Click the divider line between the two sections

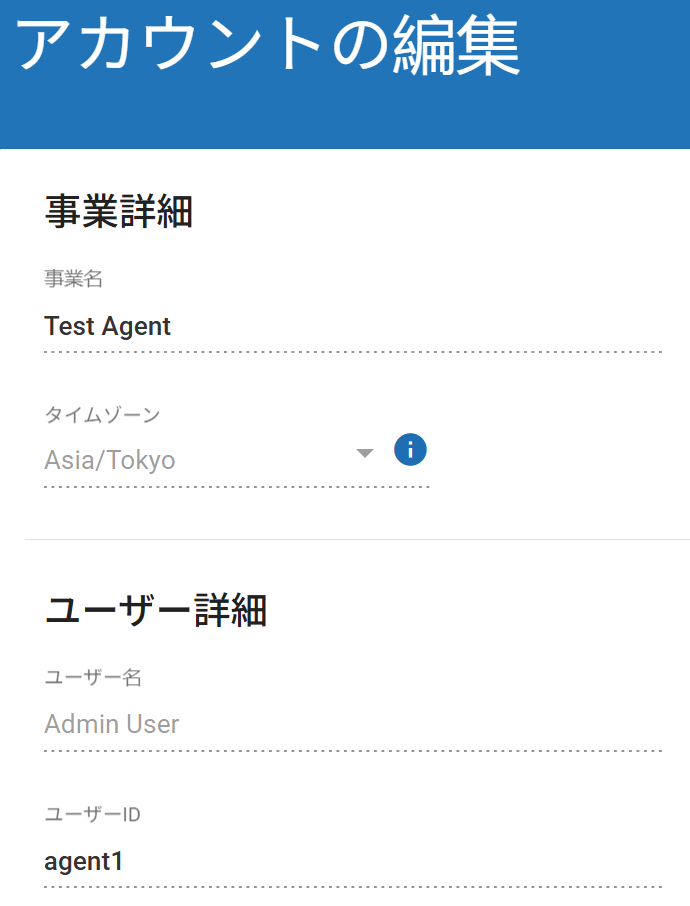pos(357,540)
